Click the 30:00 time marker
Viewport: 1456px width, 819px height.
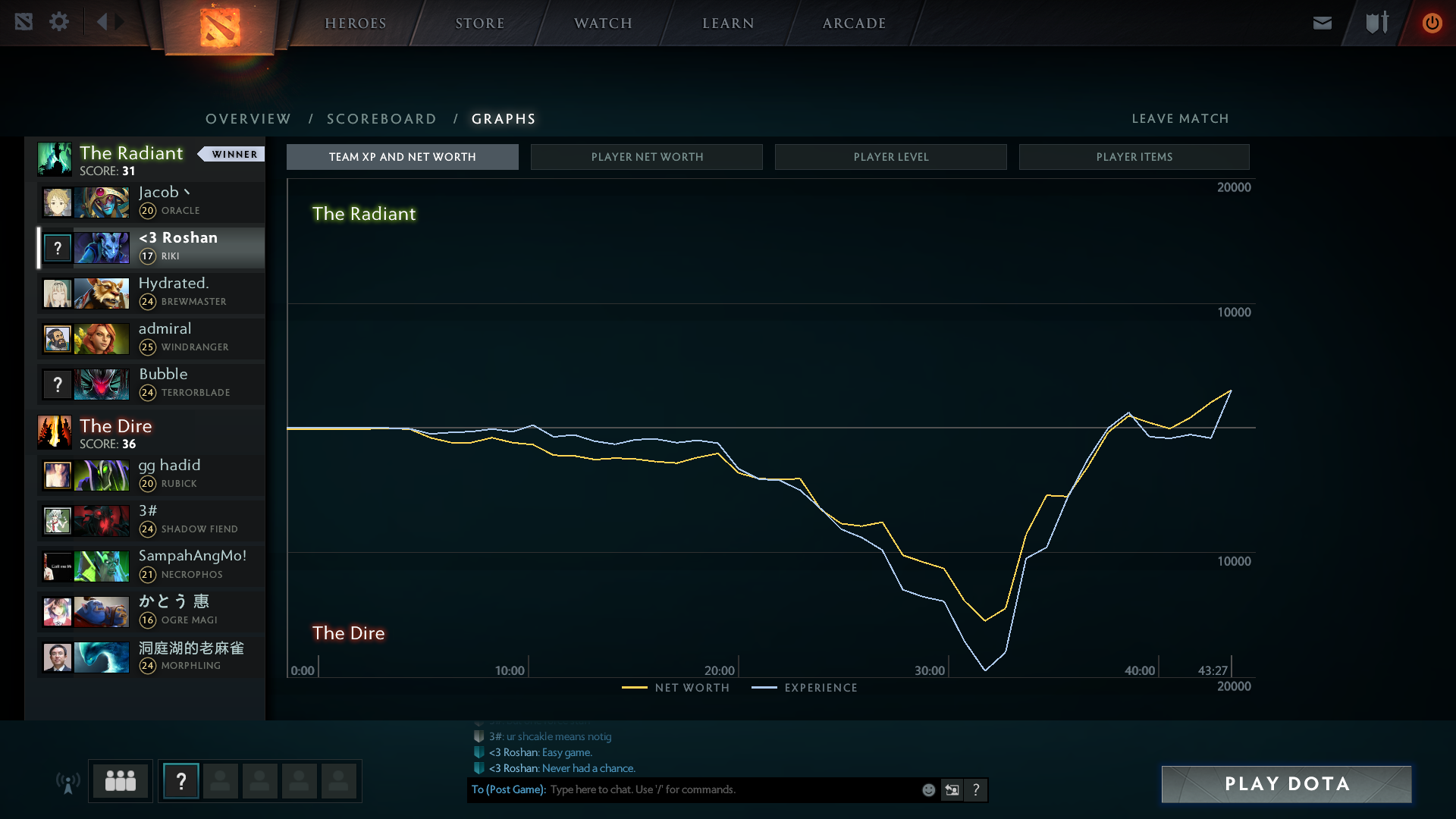click(x=930, y=670)
